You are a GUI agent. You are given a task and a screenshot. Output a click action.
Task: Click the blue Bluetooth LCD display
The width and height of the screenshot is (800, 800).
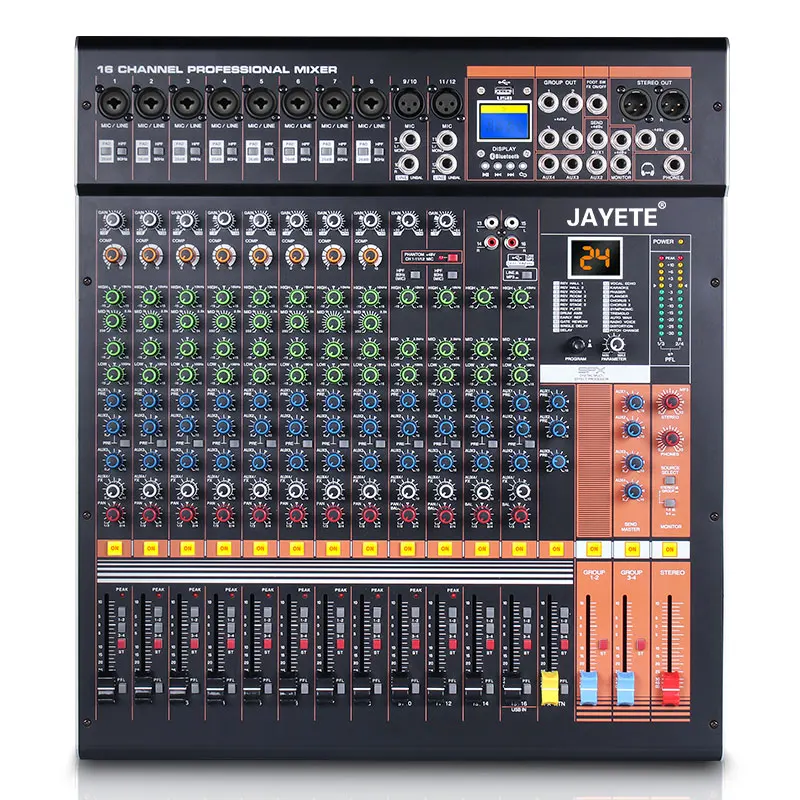[x=504, y=121]
